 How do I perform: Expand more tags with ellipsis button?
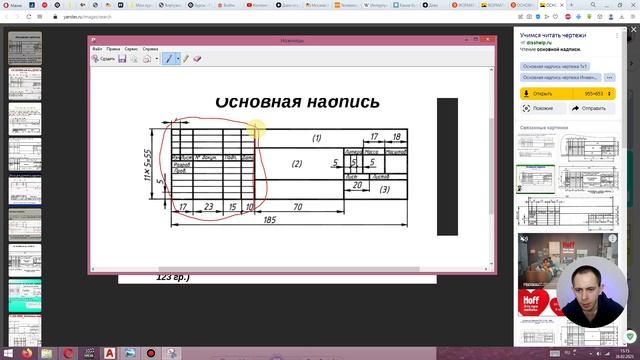(609, 77)
